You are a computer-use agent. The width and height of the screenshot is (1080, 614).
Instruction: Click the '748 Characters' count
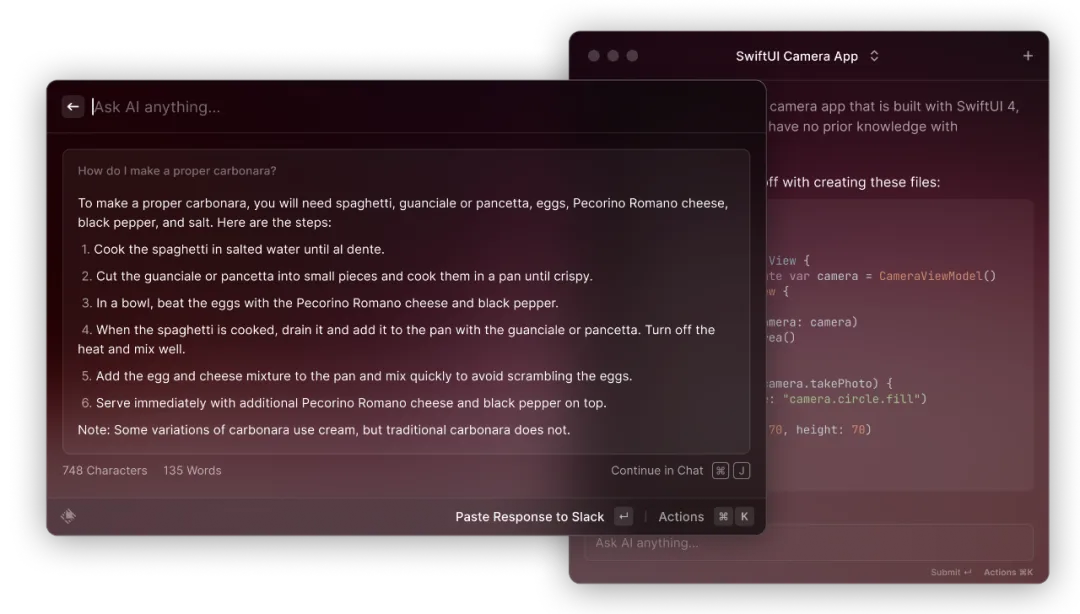(x=105, y=471)
